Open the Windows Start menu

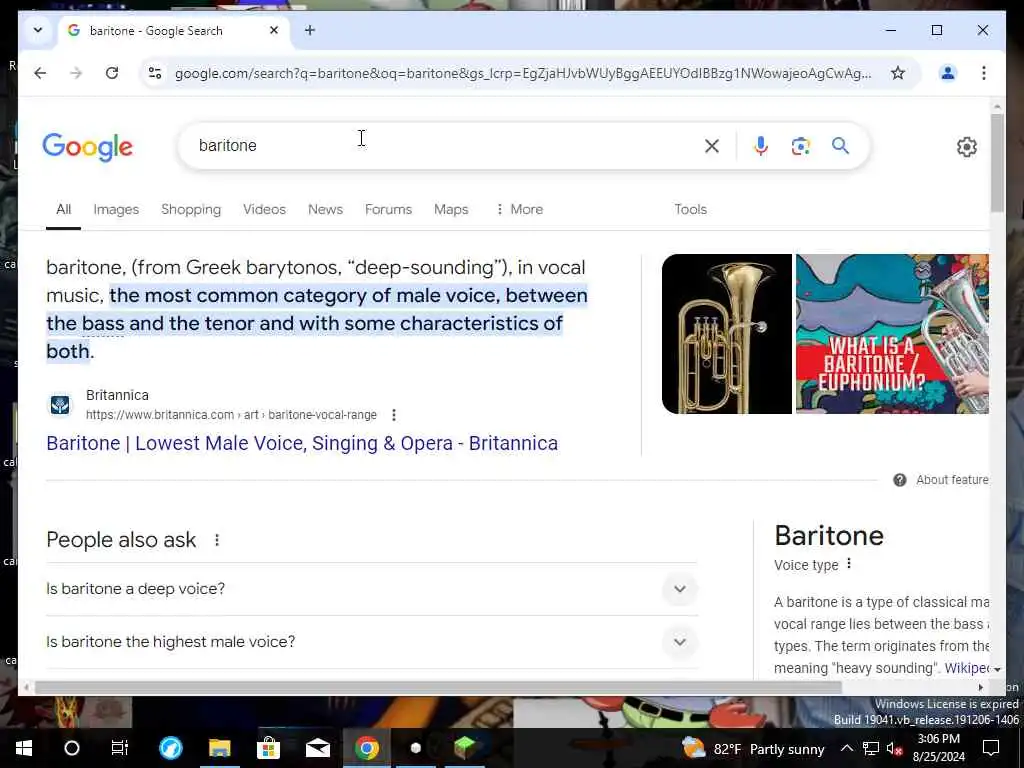click(24, 748)
